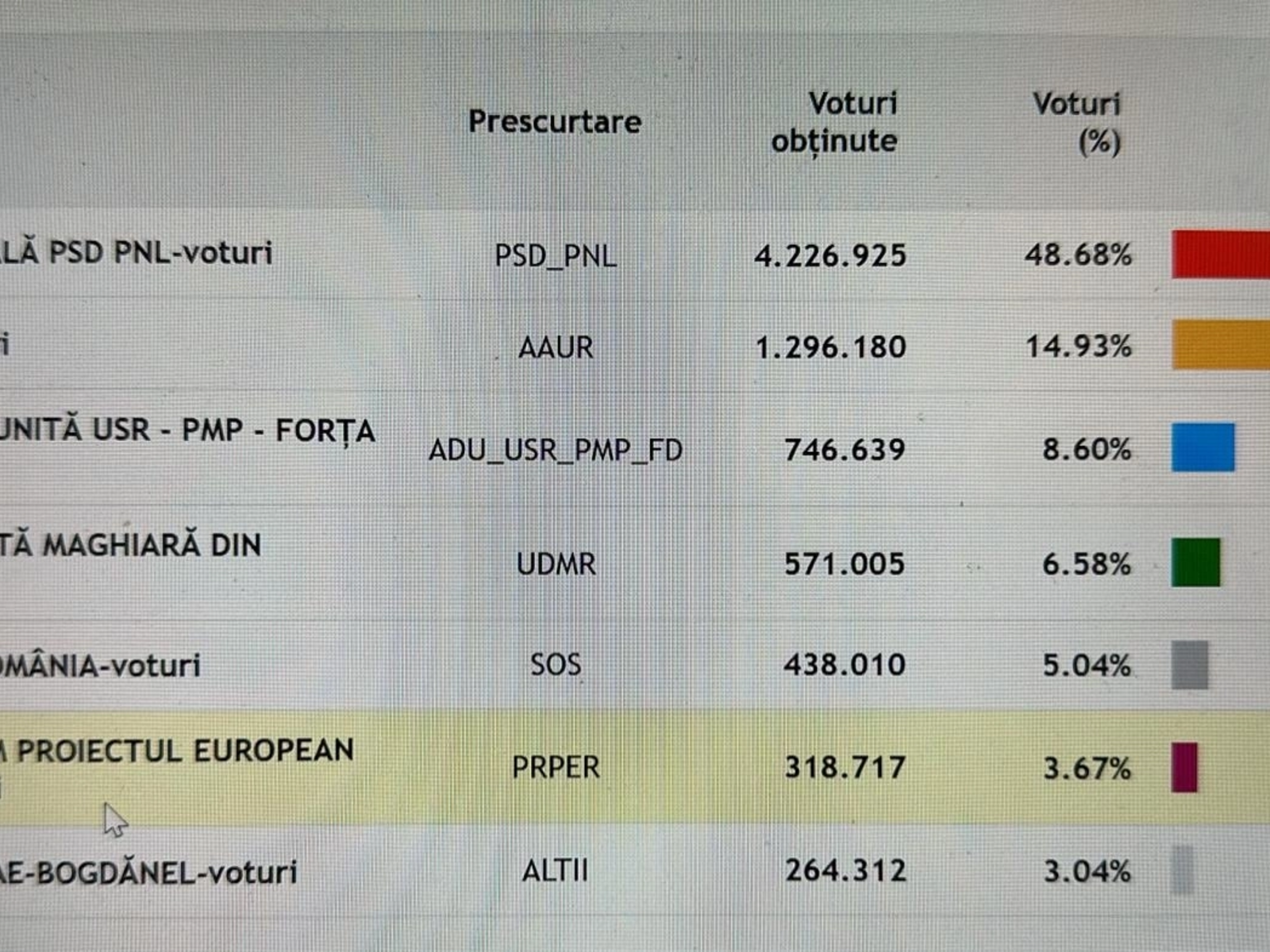This screenshot has width=1270, height=952.
Task: Select the UDMR abbreviation cell
Action: pos(556,564)
